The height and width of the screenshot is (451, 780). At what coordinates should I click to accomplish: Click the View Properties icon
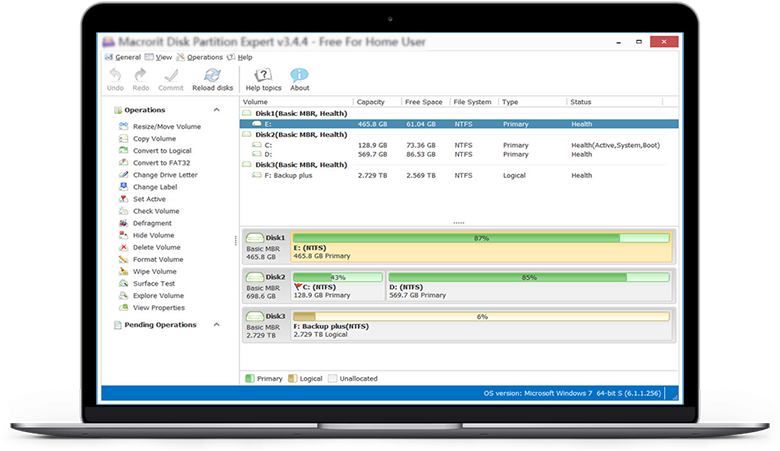[123, 307]
